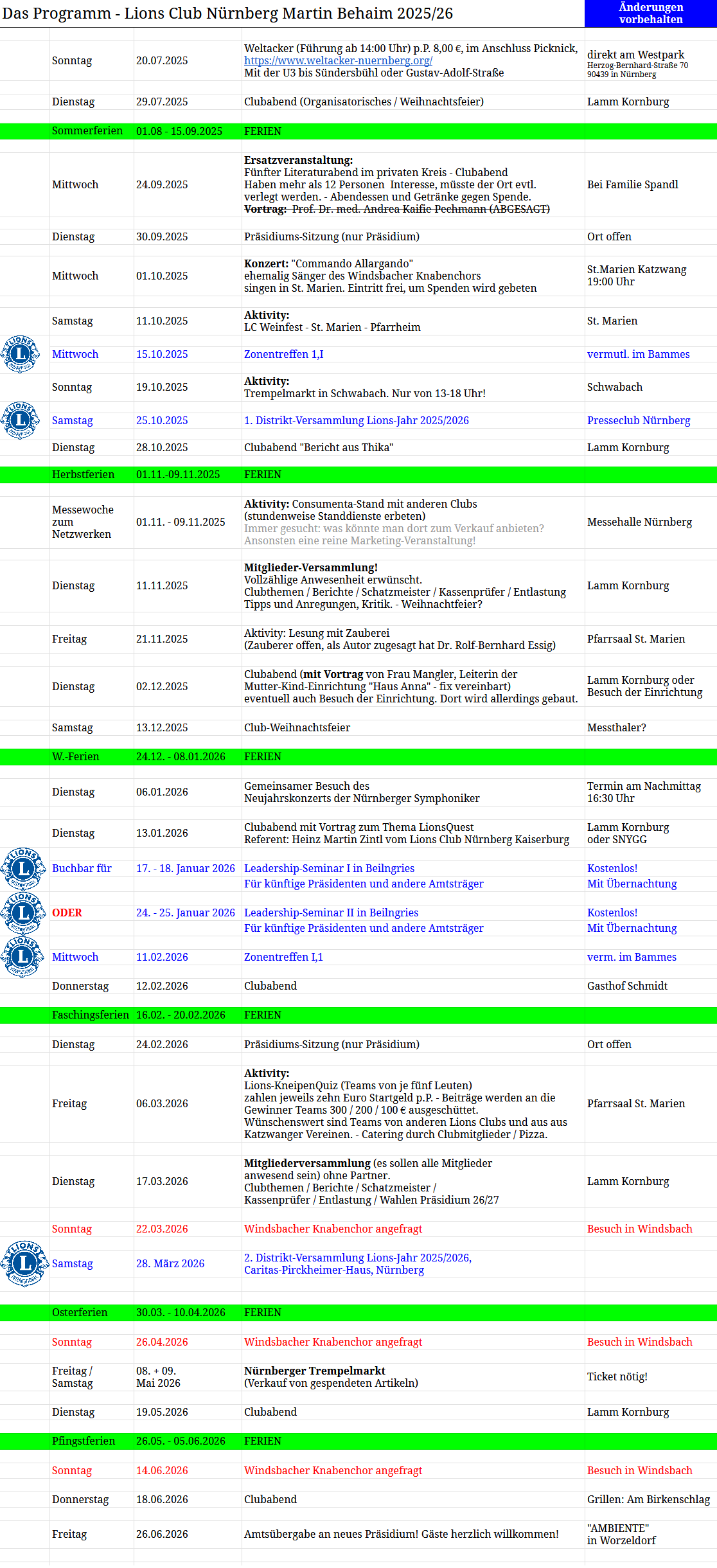The image size is (717, 1568).
Task: Click the Lions logo next to 25.10.2025
Action: click(x=20, y=420)
